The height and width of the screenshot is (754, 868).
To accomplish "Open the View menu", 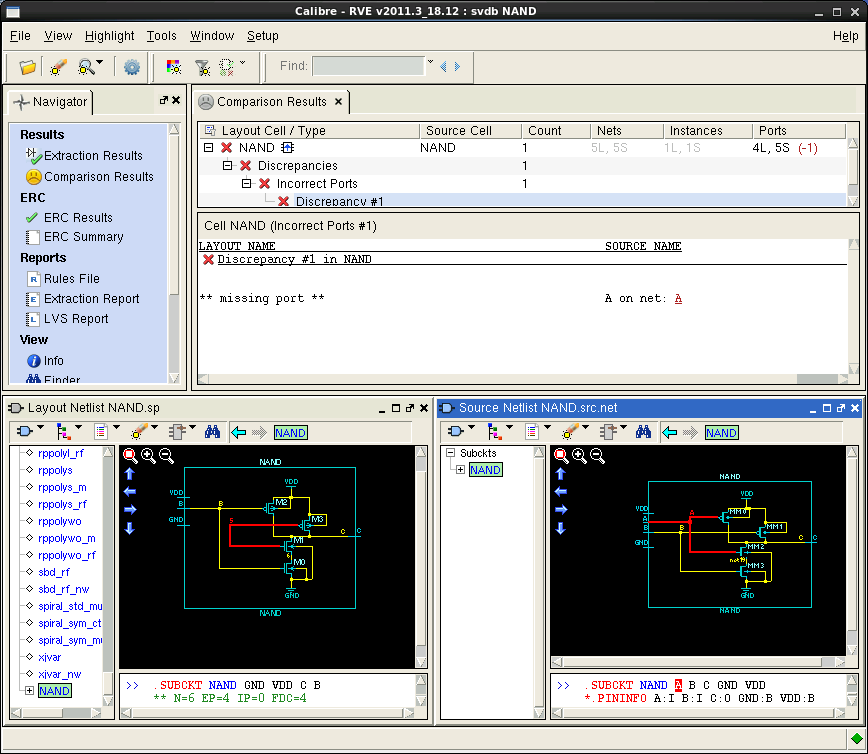I will click(58, 36).
